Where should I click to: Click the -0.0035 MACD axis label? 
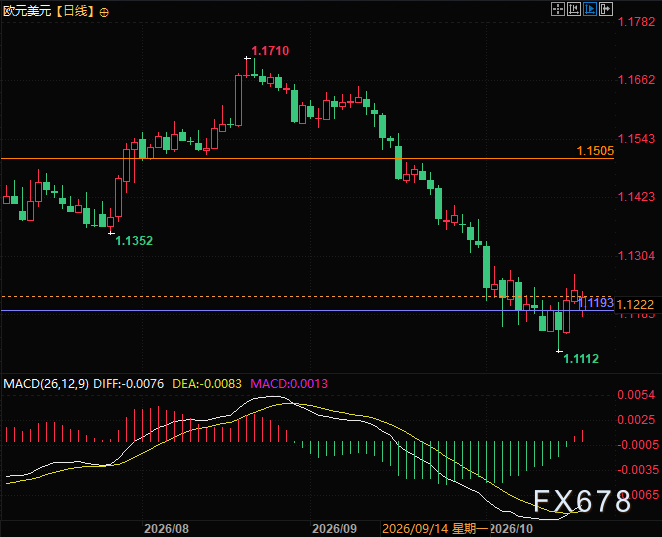coord(638,469)
